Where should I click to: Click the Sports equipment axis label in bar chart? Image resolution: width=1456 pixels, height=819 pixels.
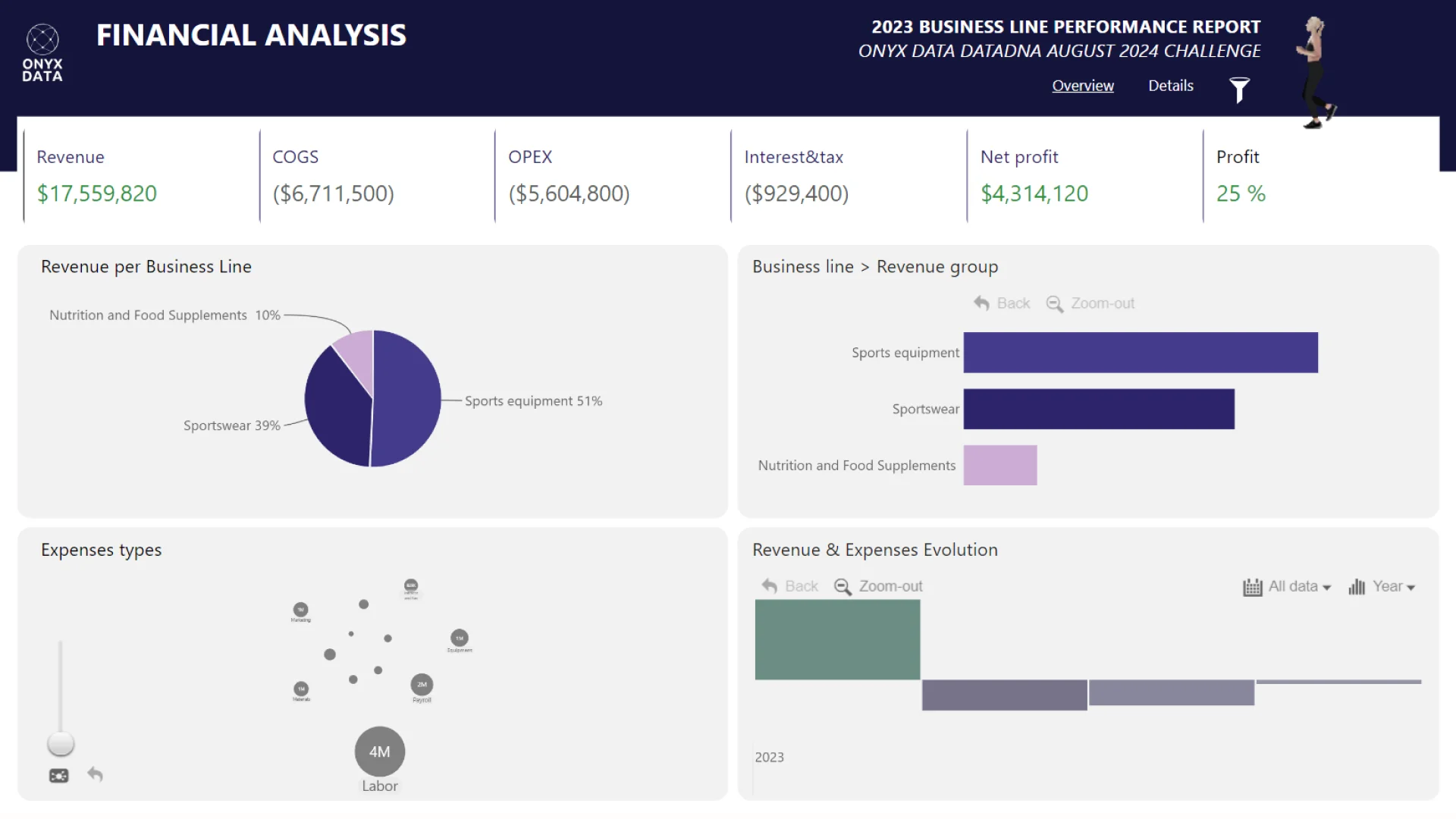click(905, 353)
